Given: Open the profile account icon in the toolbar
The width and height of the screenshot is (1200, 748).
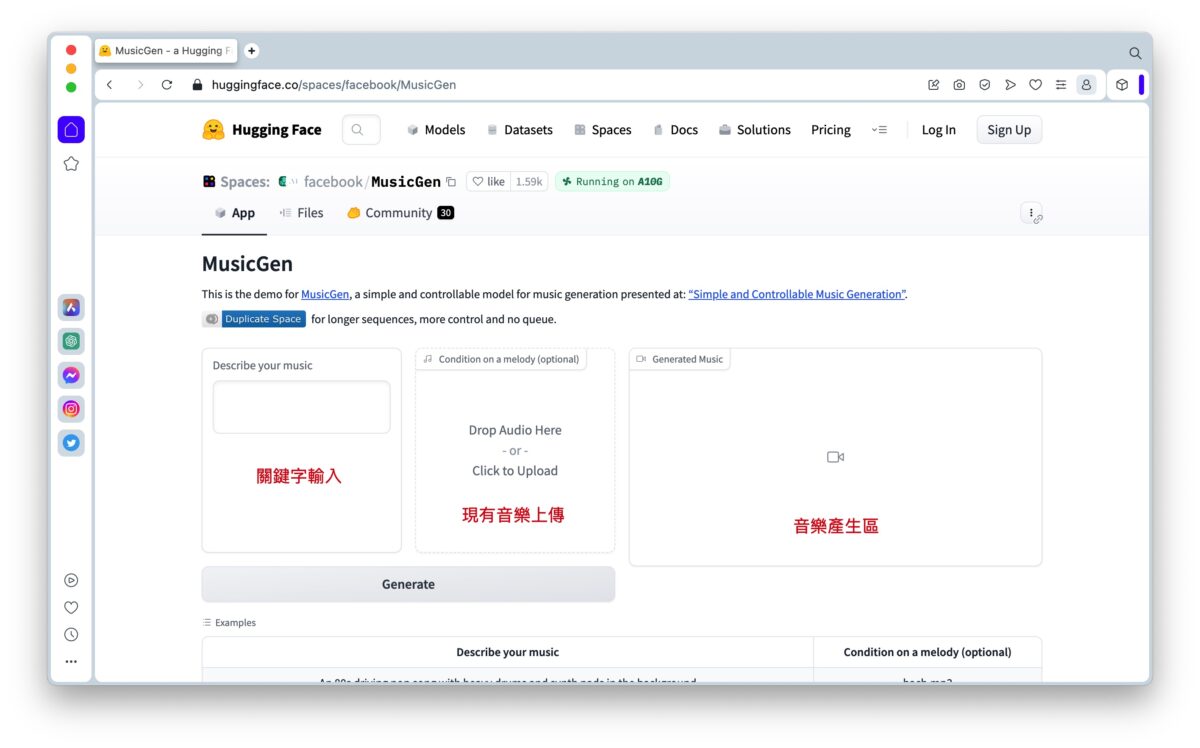Looking at the screenshot, I should 1086,85.
